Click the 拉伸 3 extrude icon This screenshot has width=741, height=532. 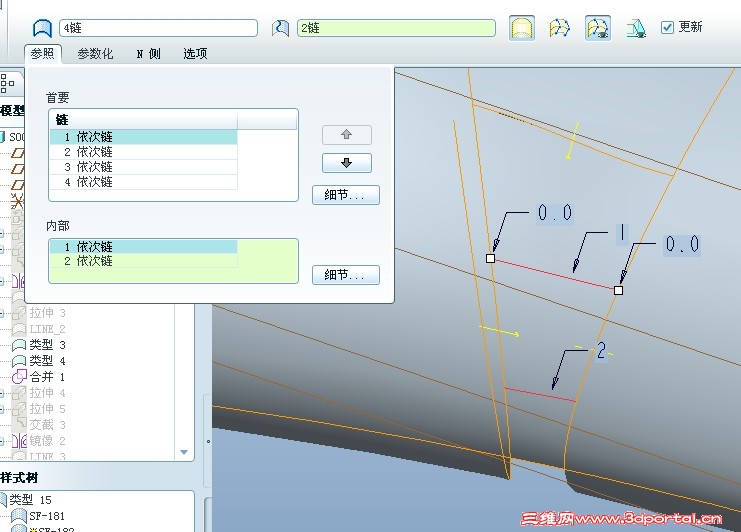(19, 313)
